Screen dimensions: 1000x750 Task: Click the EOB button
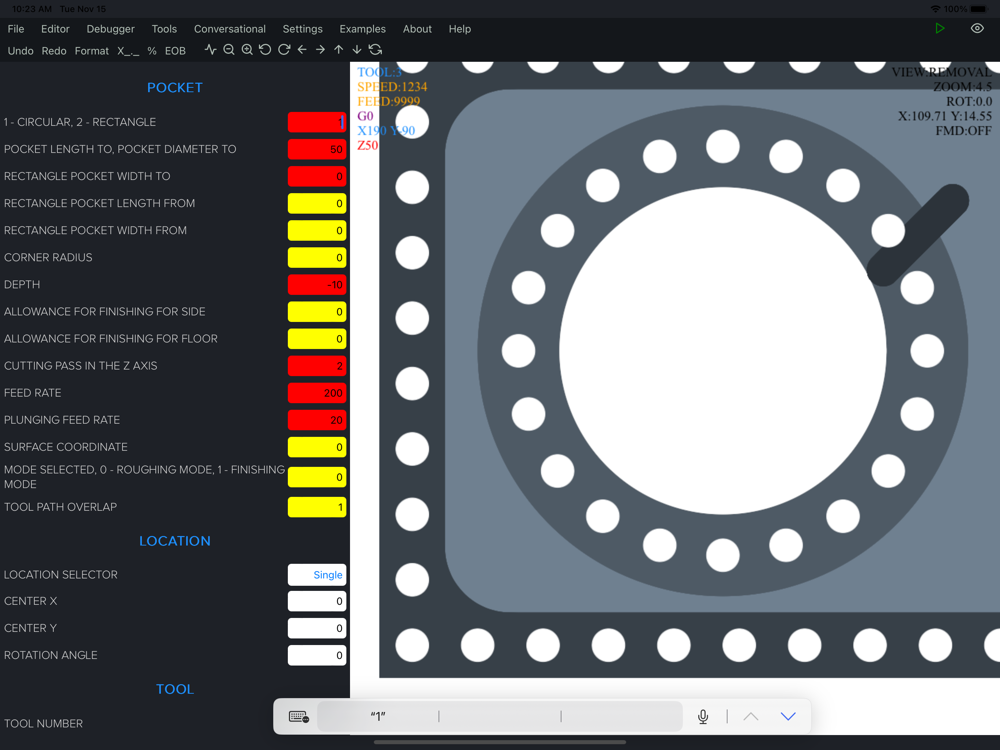(175, 51)
